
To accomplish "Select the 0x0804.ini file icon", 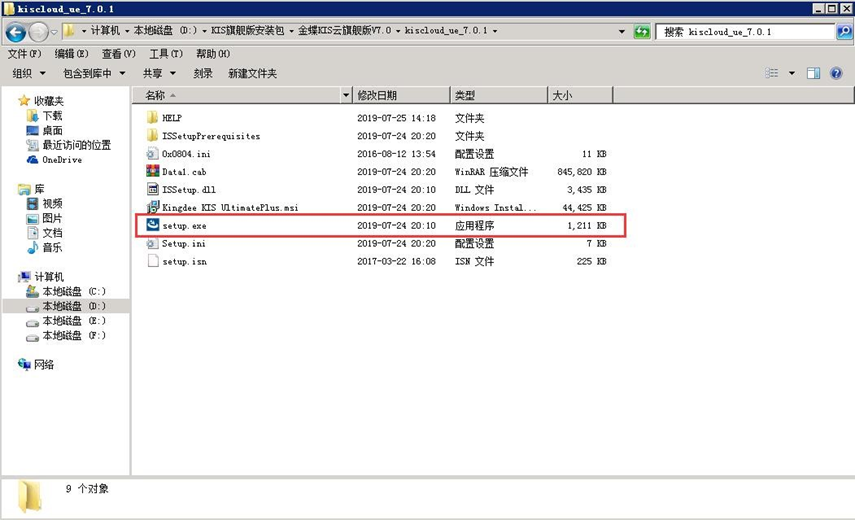I will tap(152, 153).
